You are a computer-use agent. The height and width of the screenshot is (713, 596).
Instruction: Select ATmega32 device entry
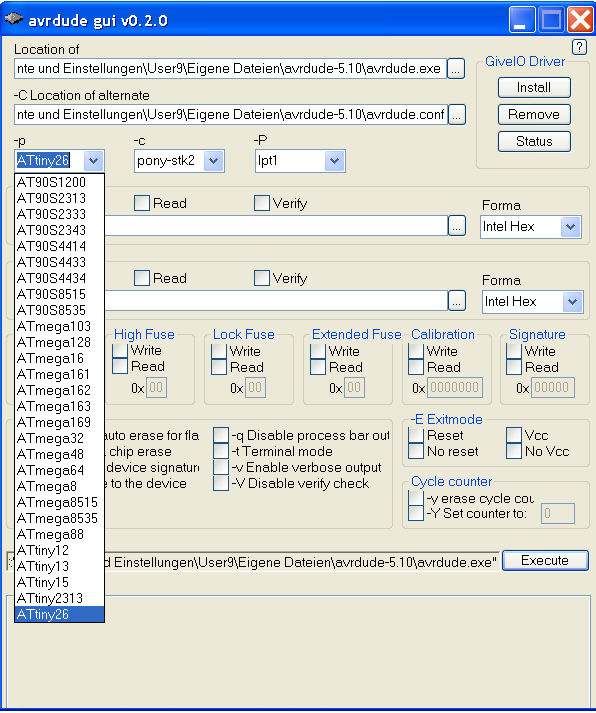click(60, 438)
